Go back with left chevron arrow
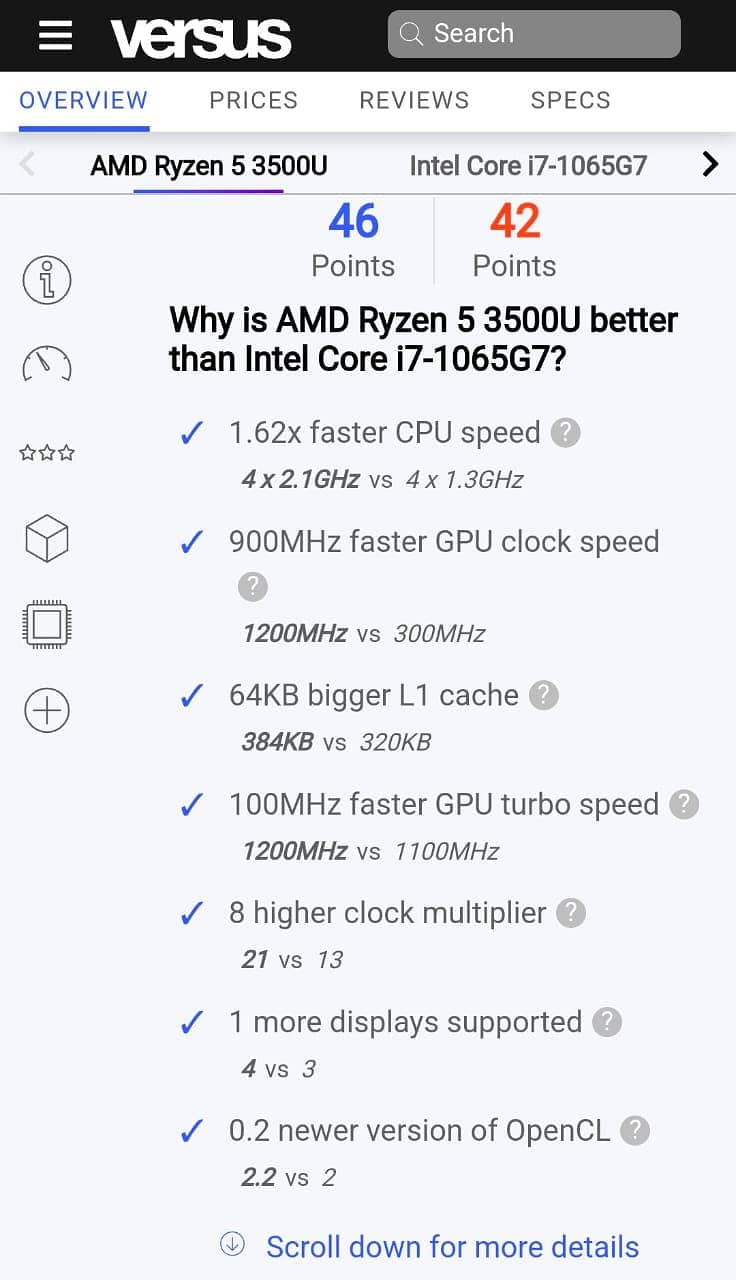 coord(28,164)
